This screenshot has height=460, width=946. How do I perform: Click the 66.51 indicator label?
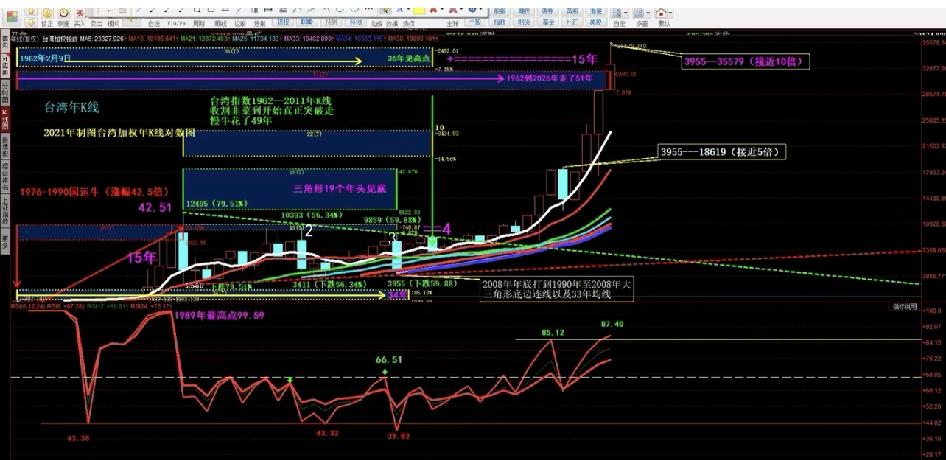click(389, 360)
